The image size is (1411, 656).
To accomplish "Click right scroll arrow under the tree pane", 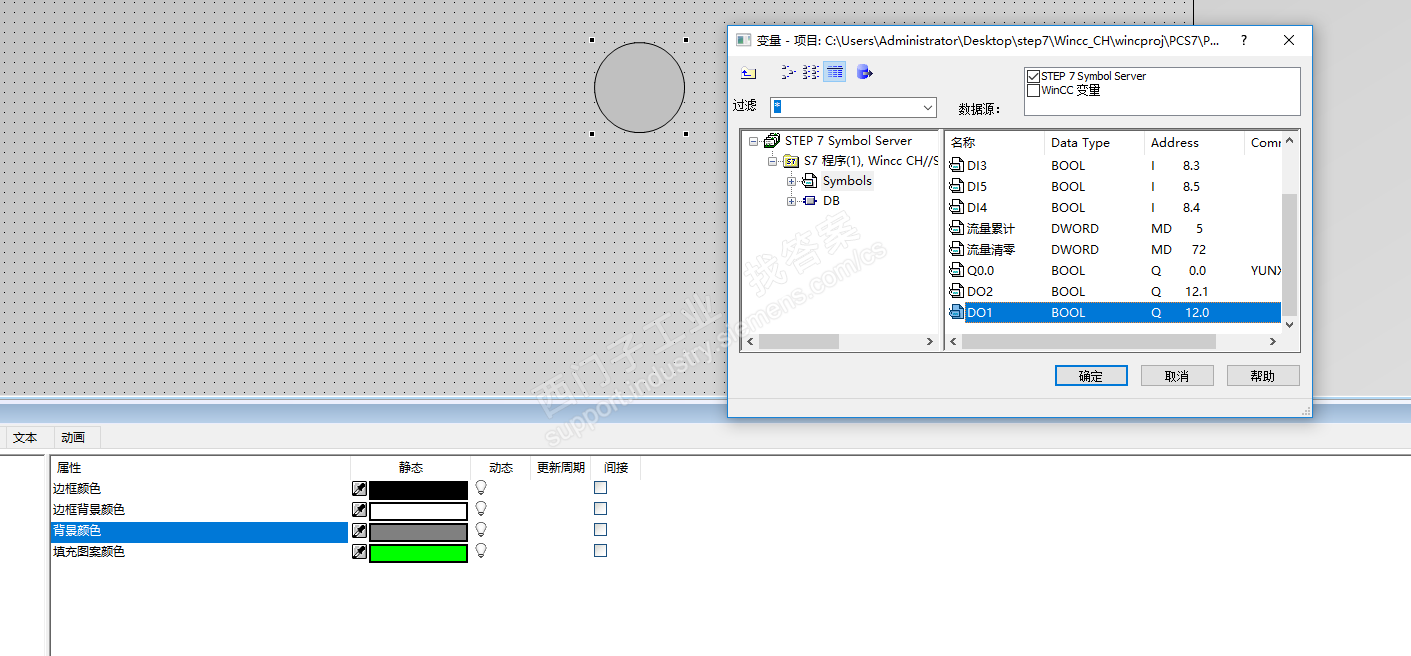I will [930, 342].
